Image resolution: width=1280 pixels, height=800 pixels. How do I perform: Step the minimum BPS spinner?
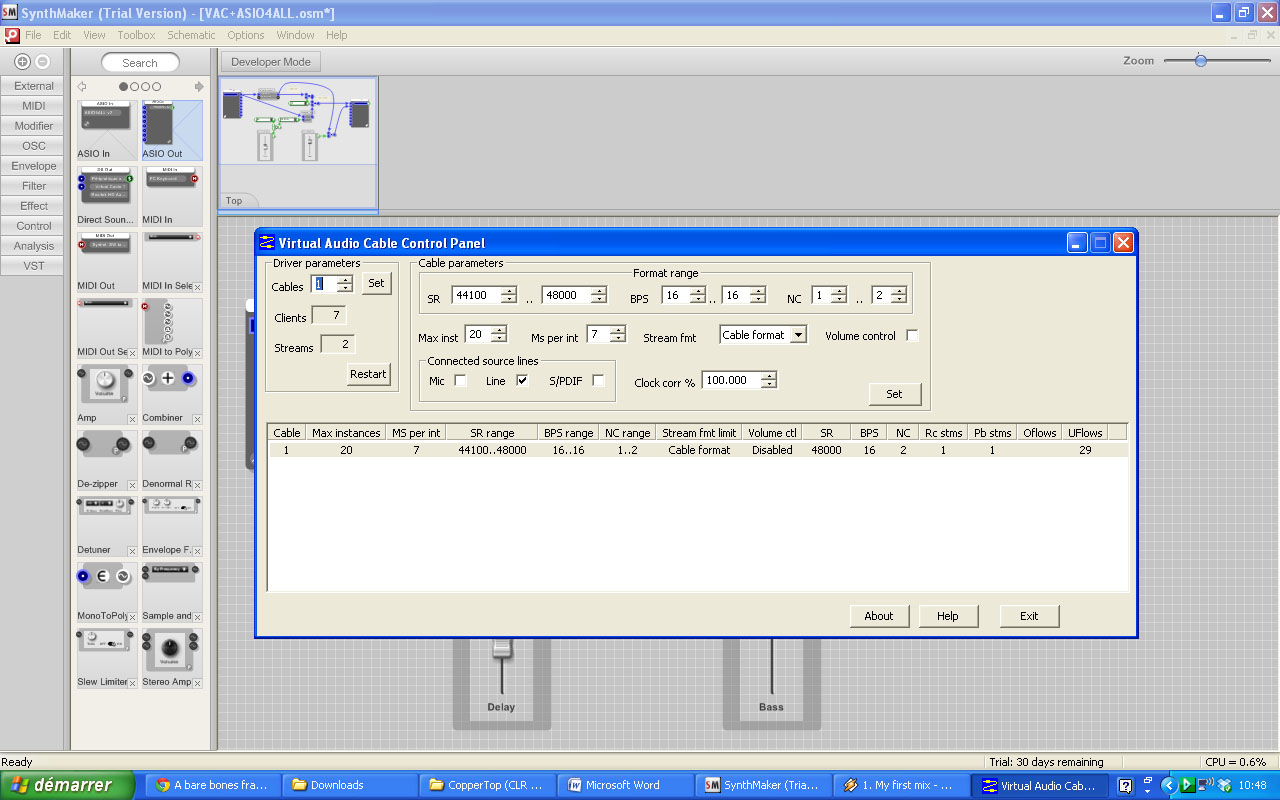click(x=698, y=295)
